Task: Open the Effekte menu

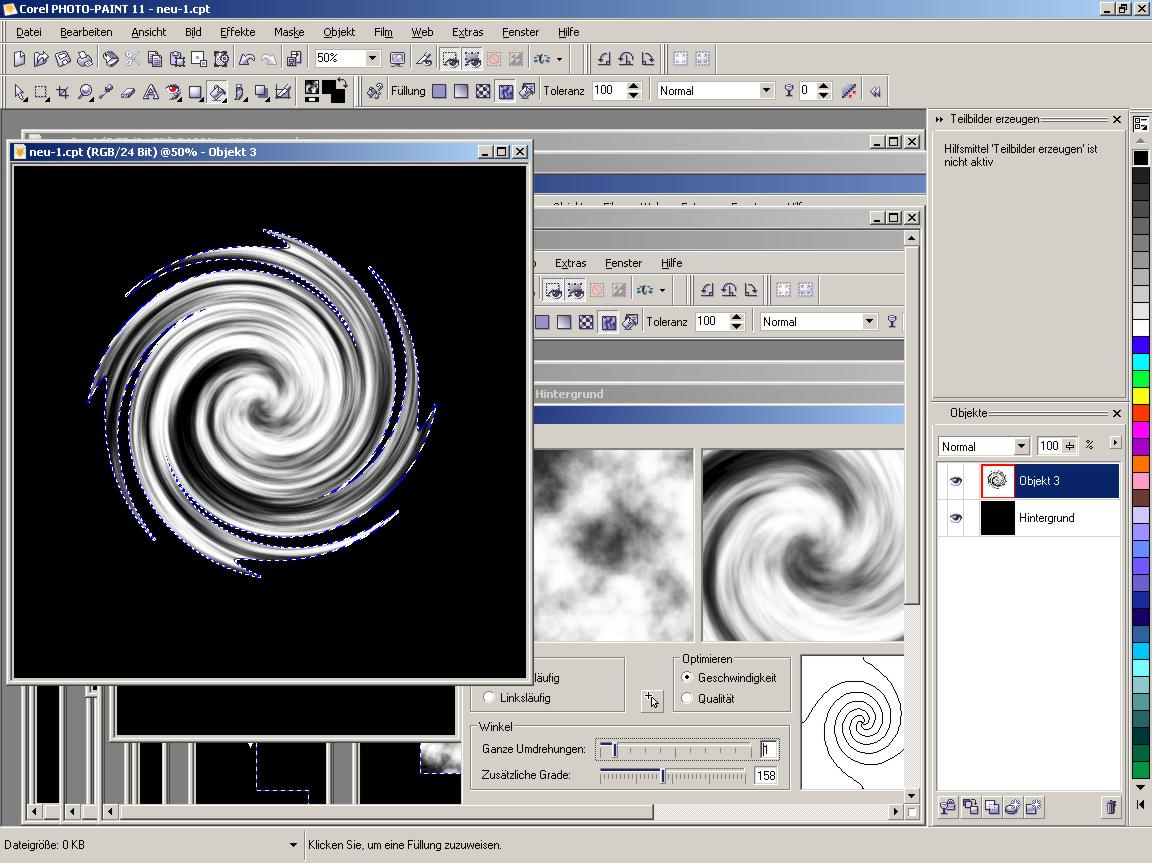Action: coord(238,32)
